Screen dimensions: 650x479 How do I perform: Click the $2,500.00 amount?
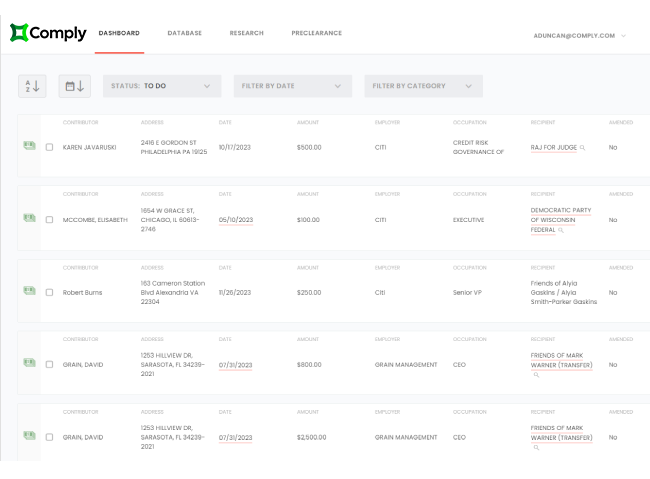[311, 437]
